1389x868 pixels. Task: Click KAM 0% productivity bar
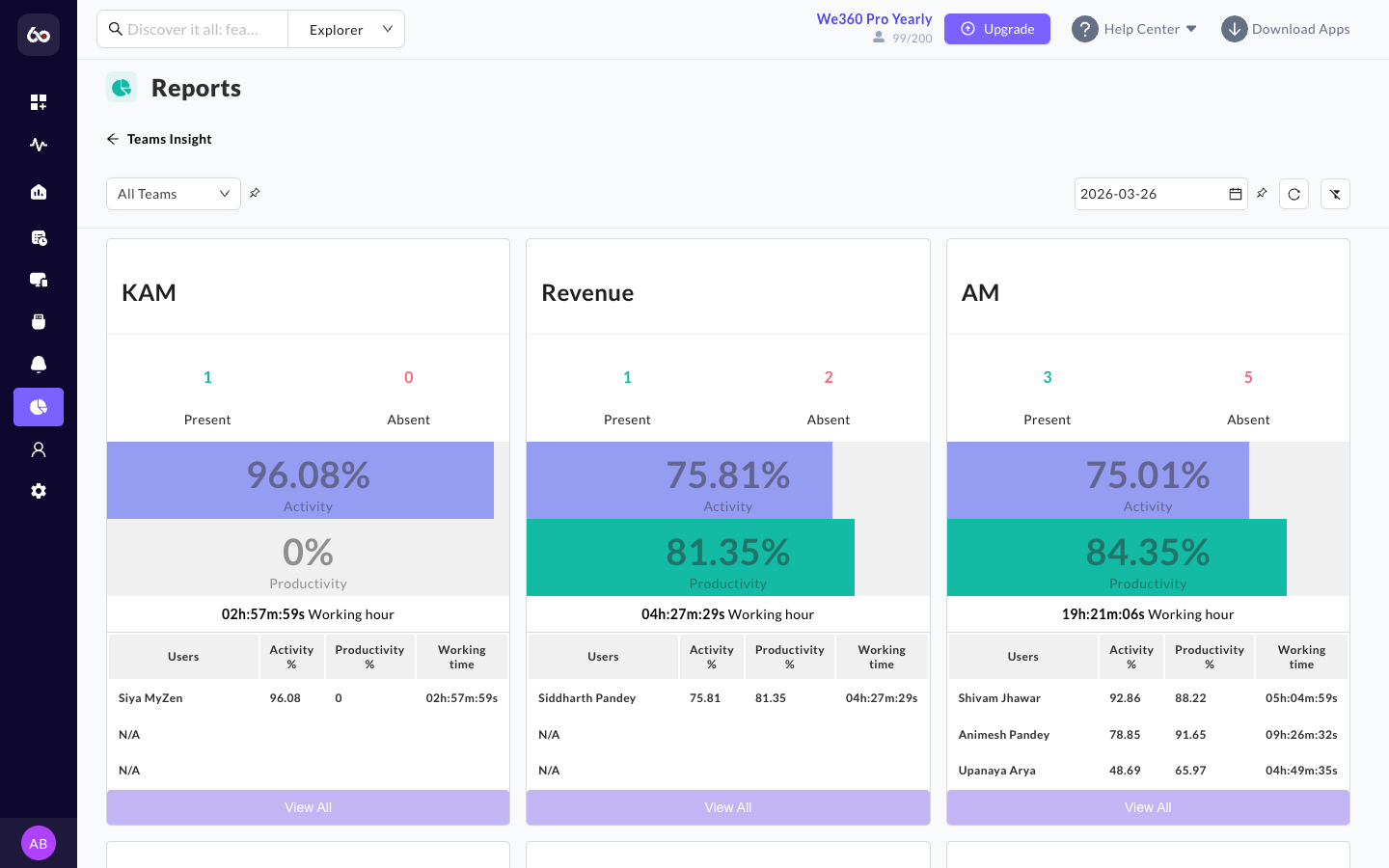point(308,557)
